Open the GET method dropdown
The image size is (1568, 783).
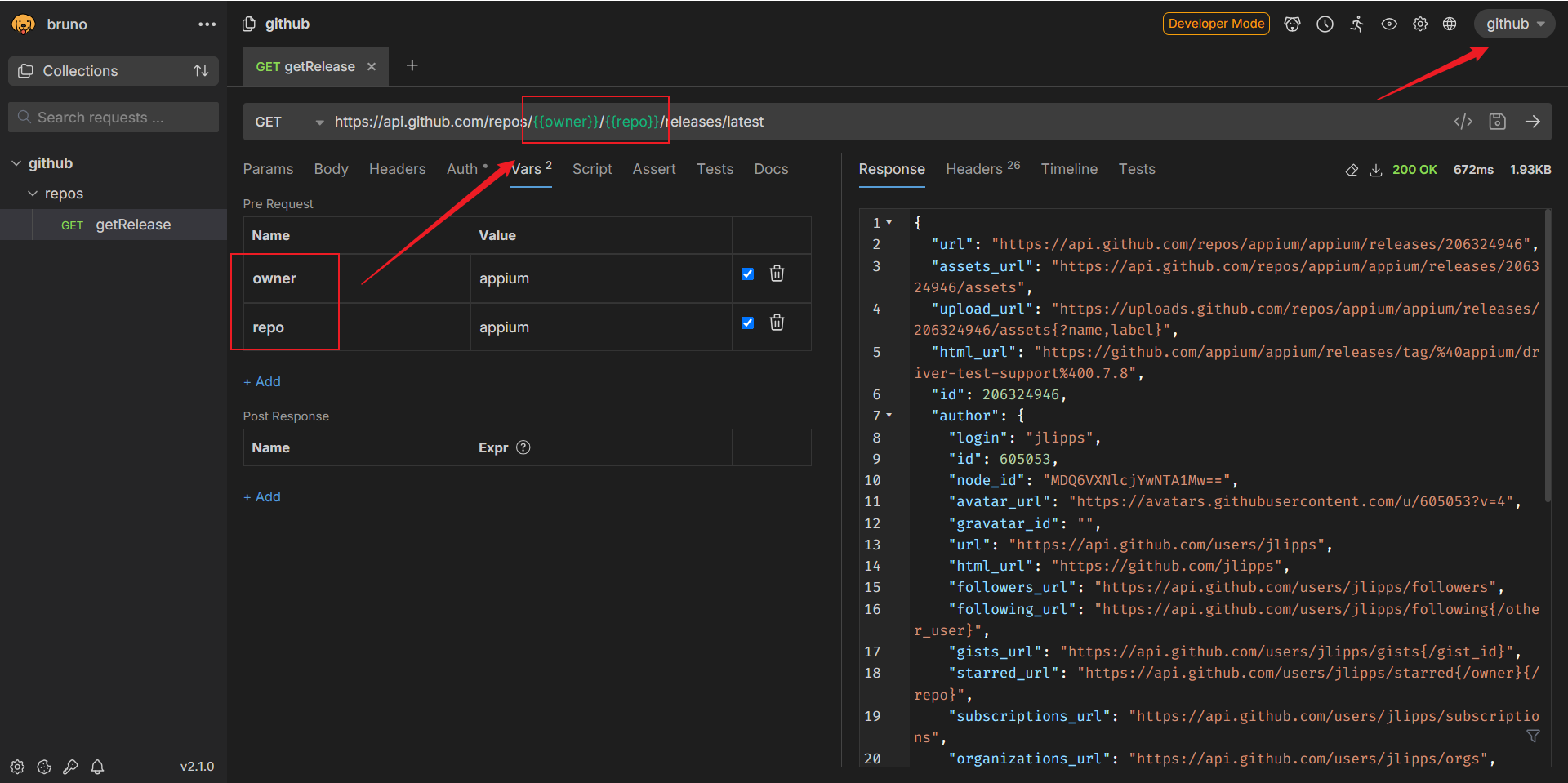click(289, 122)
